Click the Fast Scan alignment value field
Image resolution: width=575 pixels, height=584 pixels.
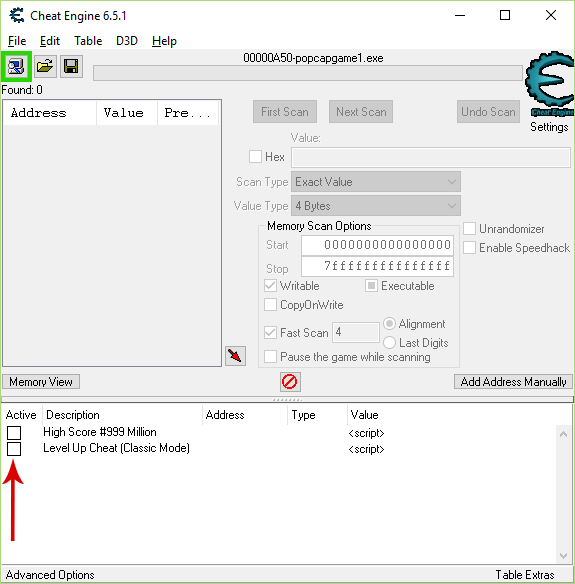pos(356,332)
